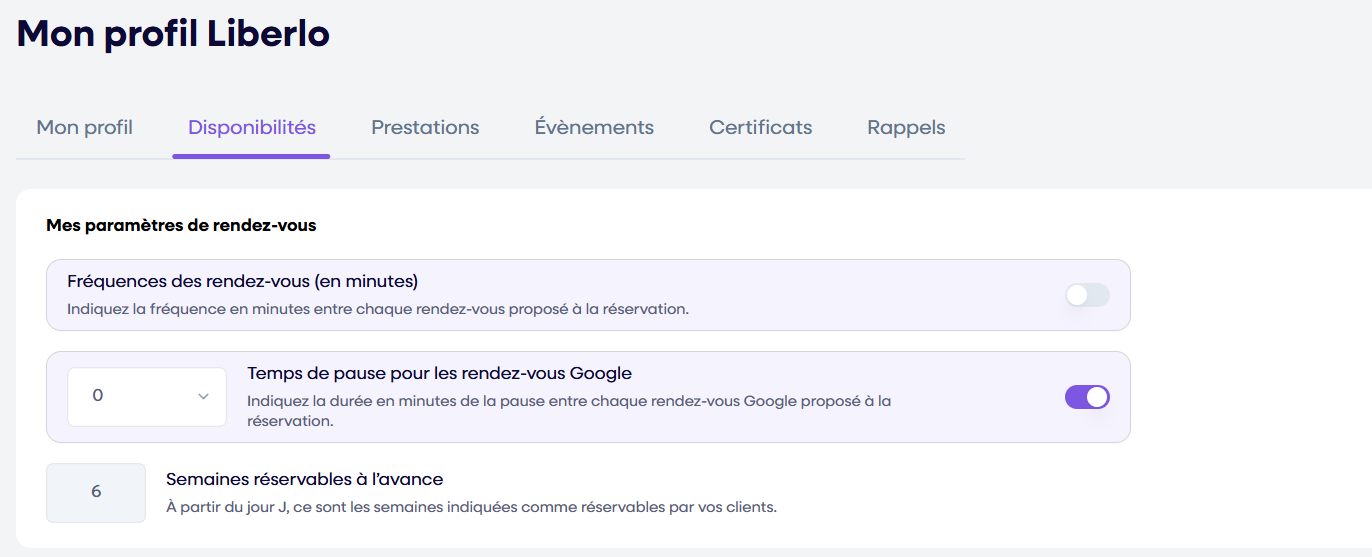Open the Rappels tab

pyautogui.click(x=906, y=128)
